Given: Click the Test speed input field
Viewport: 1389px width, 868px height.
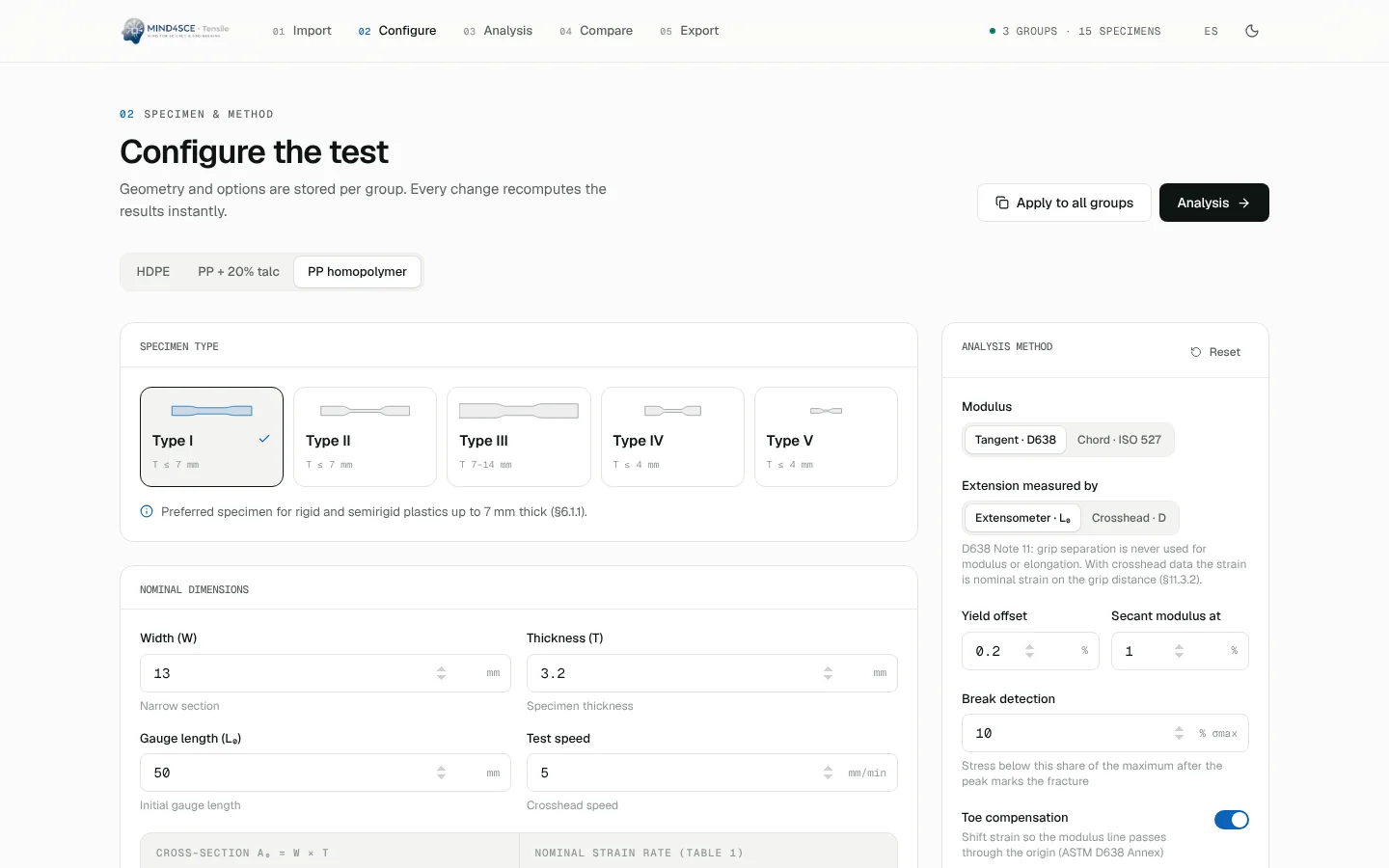Looking at the screenshot, I should [x=712, y=773].
